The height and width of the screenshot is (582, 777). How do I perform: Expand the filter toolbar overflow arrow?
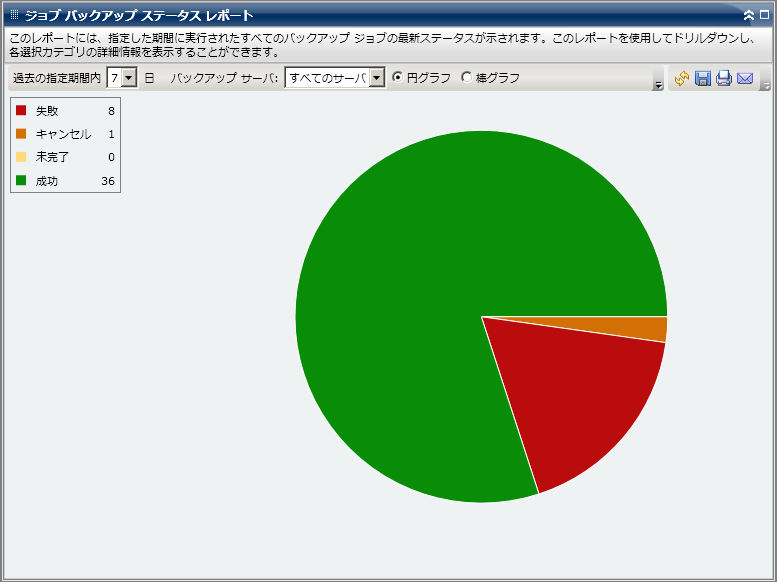(x=658, y=85)
